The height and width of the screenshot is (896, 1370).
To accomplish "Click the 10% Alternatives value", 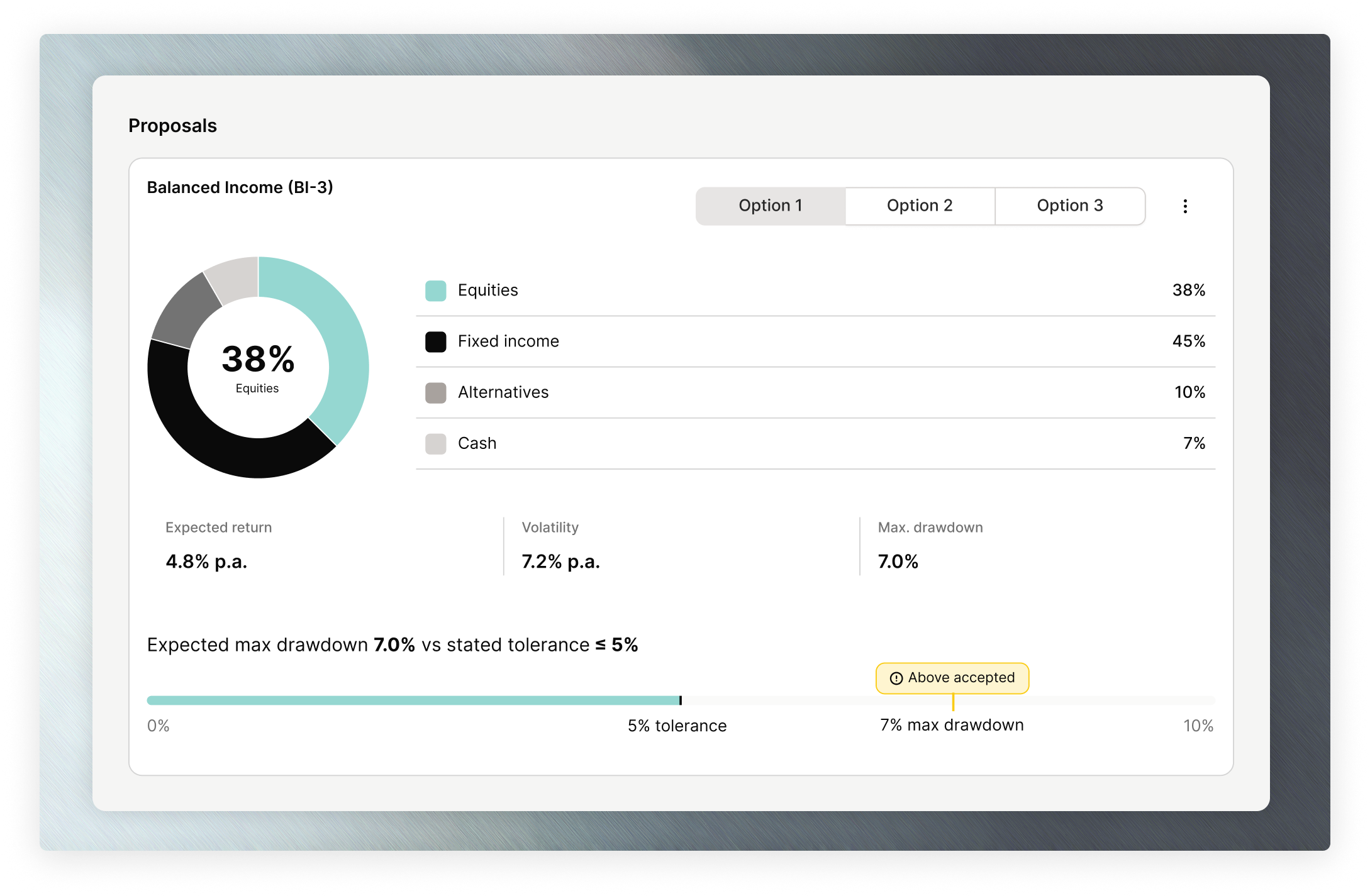I will tap(1189, 392).
